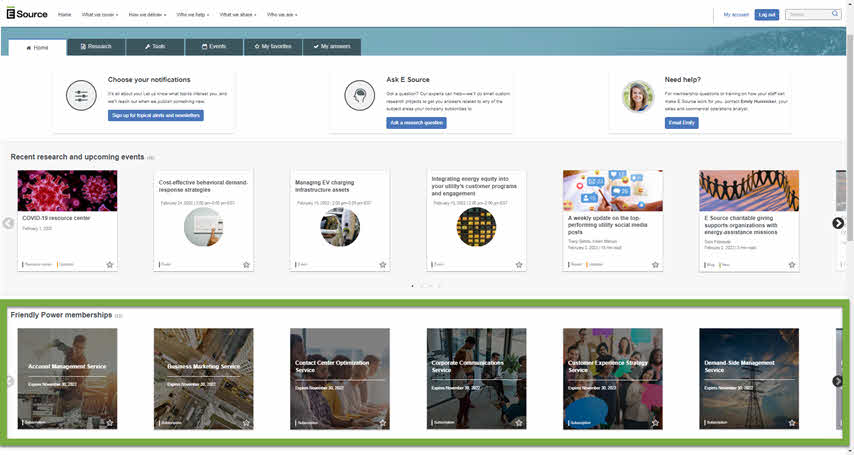Go to Home in top navigation
Viewport: 854px width, 455px height.
point(65,15)
